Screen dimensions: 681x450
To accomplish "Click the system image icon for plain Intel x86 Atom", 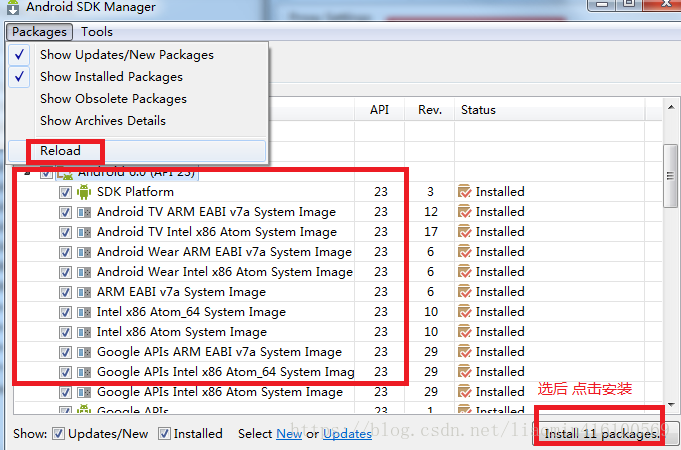I will point(84,332).
